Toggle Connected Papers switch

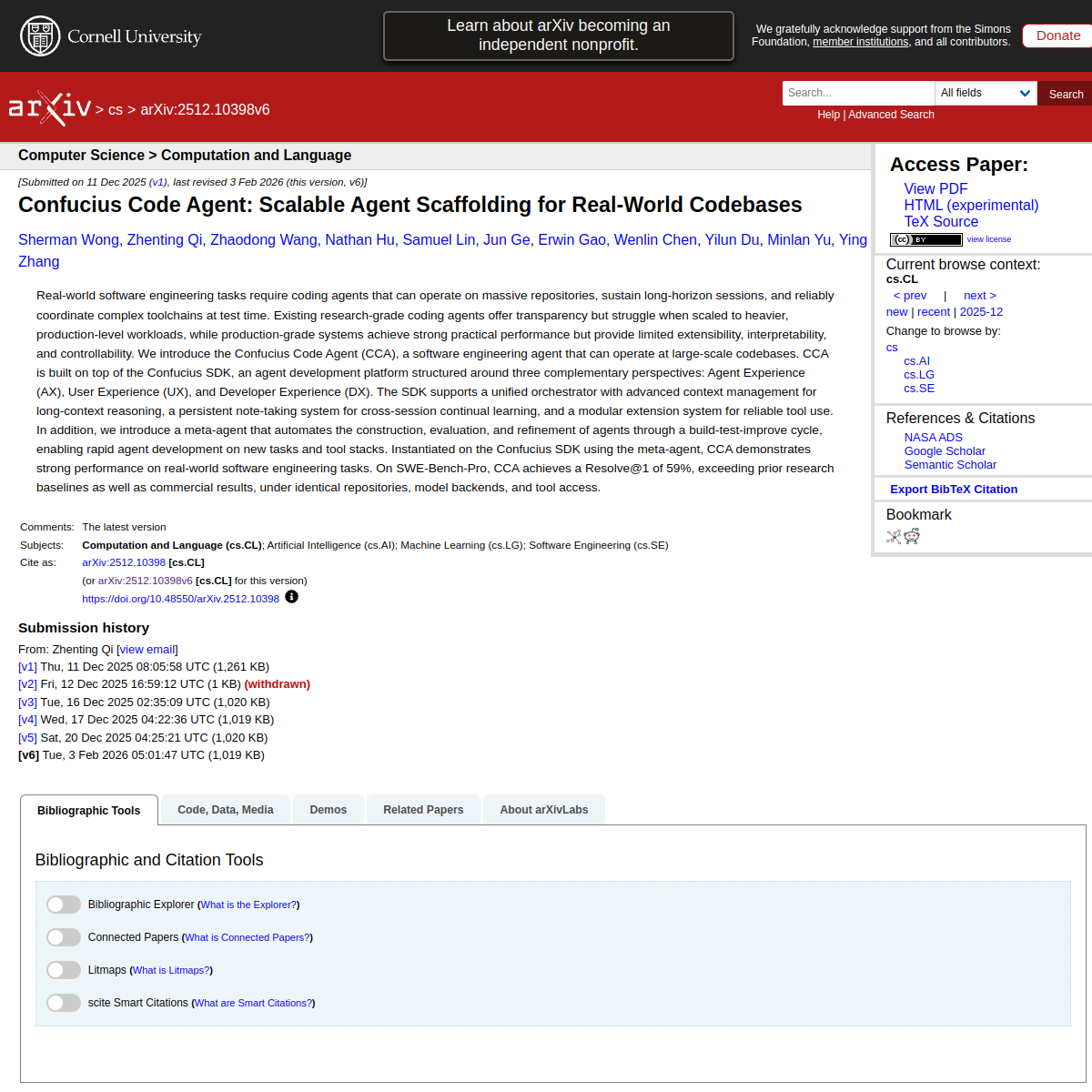click(x=64, y=937)
